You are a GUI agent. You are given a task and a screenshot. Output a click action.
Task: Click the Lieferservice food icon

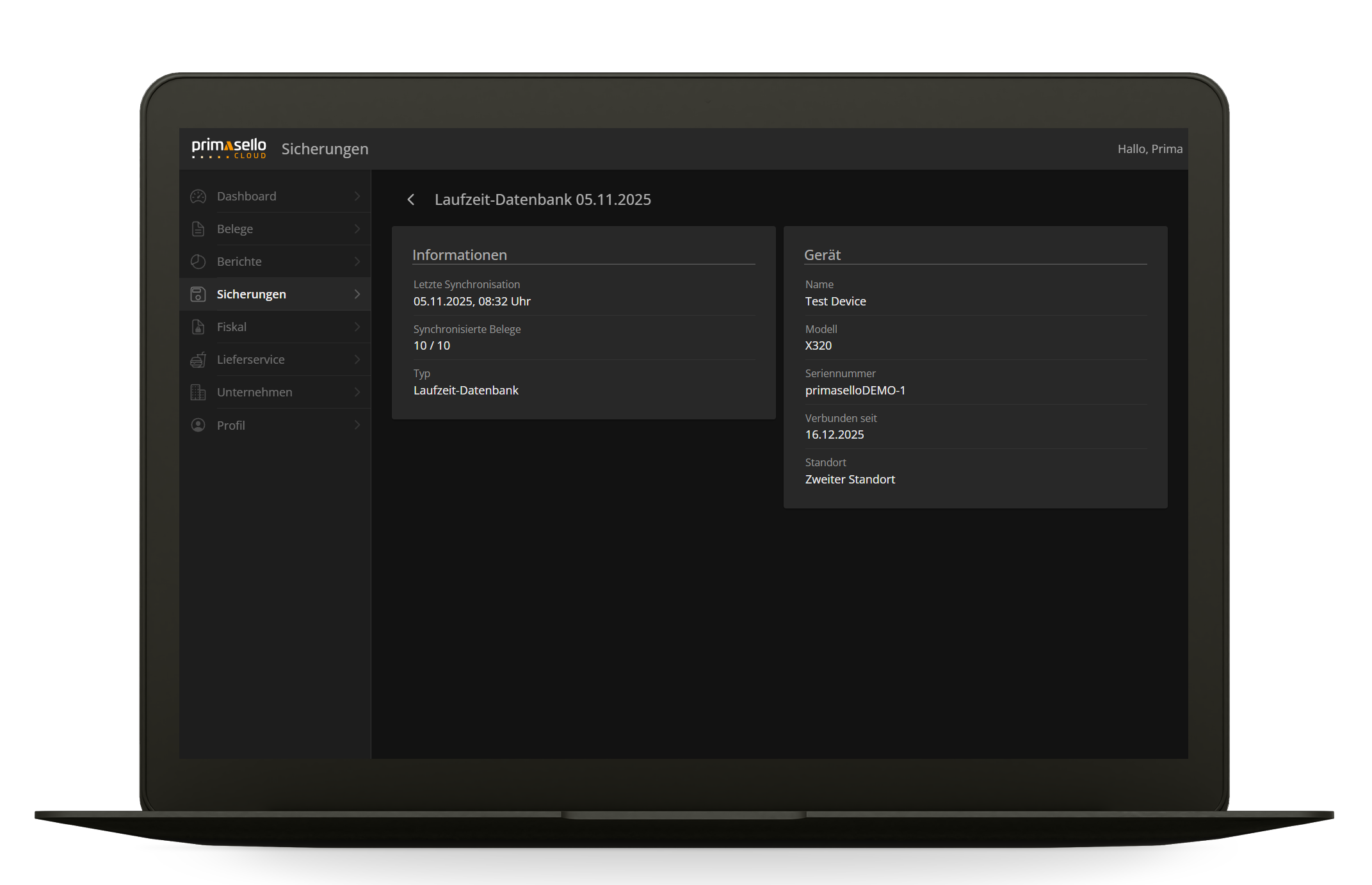tap(198, 360)
